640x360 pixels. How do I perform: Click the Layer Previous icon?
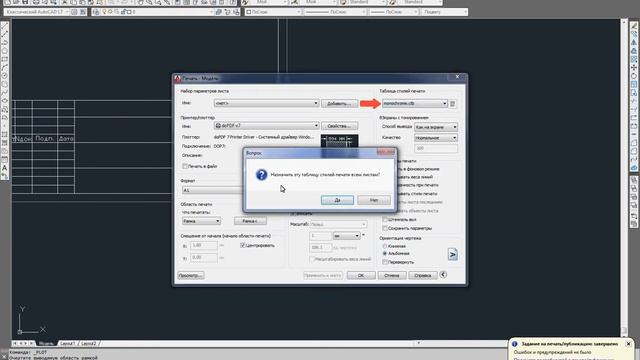227,12
